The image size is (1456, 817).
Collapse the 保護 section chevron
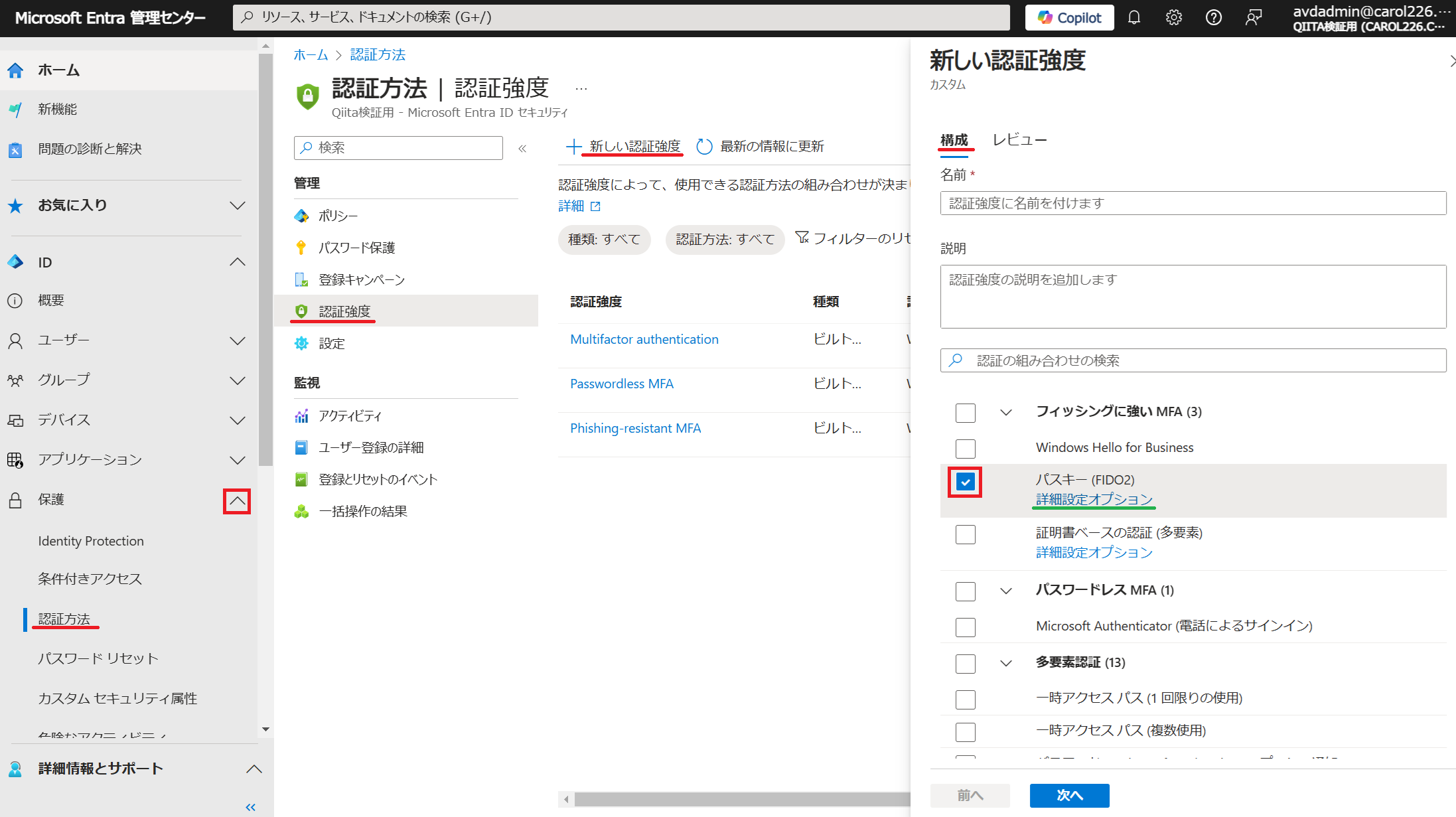237,501
